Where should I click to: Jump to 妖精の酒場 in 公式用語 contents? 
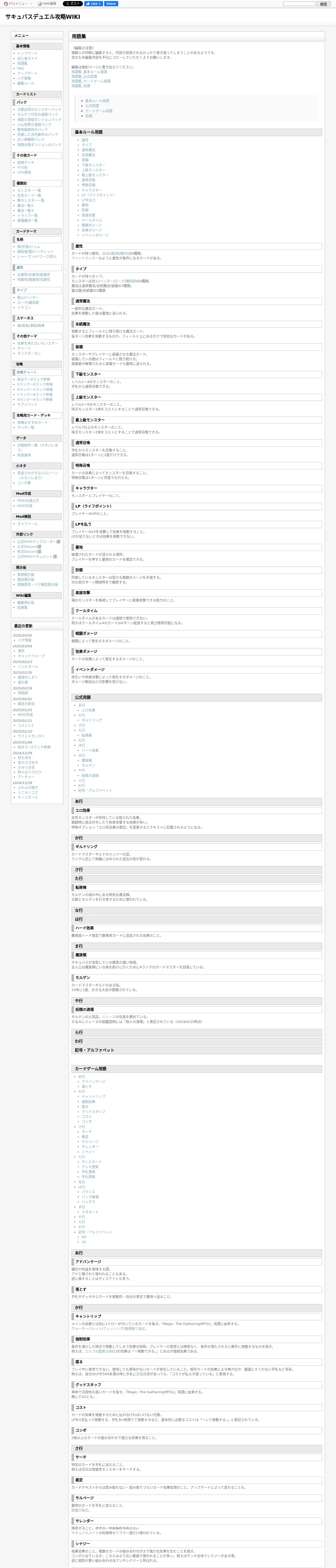click(x=90, y=775)
